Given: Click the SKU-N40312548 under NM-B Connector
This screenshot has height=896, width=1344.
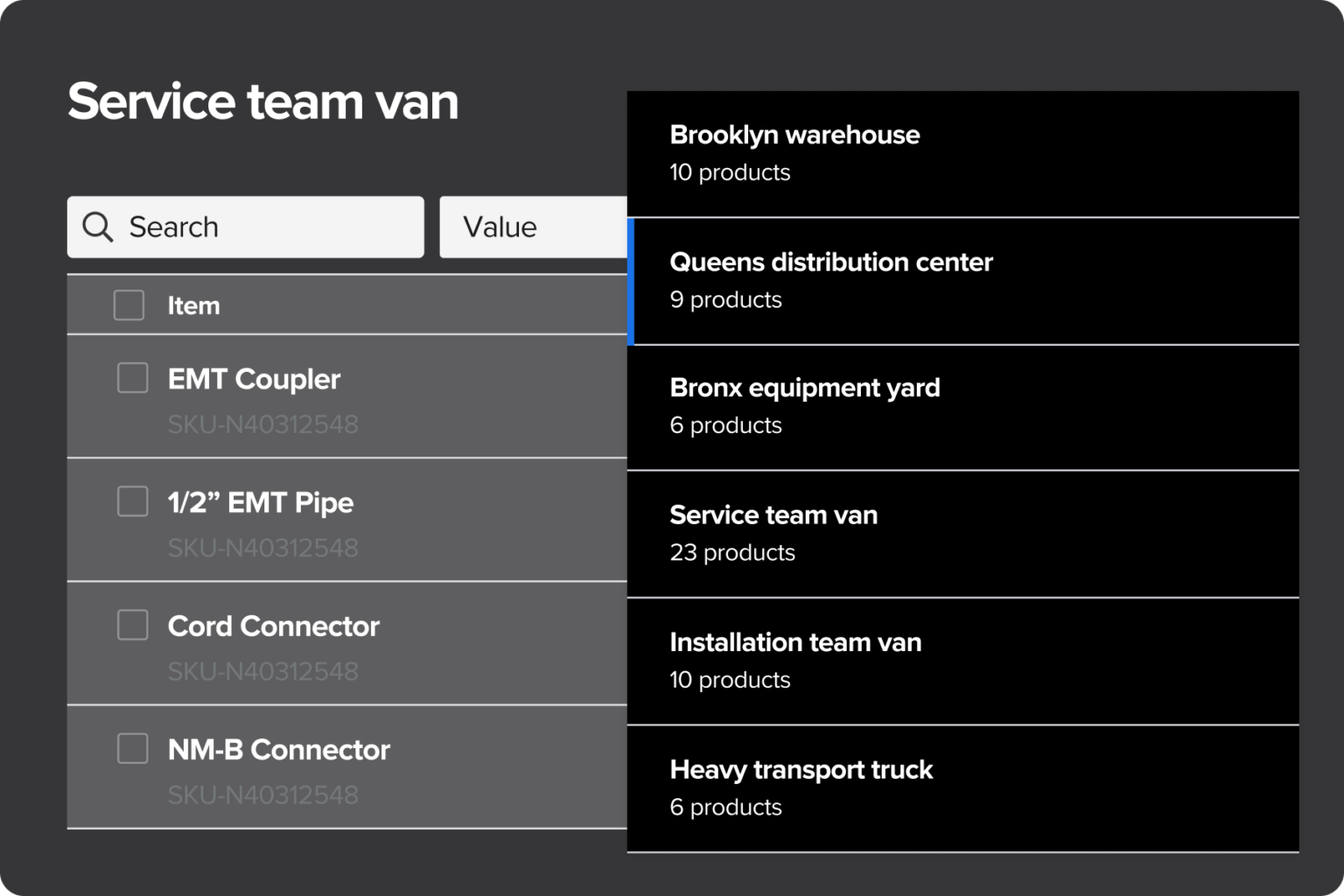Looking at the screenshot, I should pyautogui.click(x=263, y=794).
